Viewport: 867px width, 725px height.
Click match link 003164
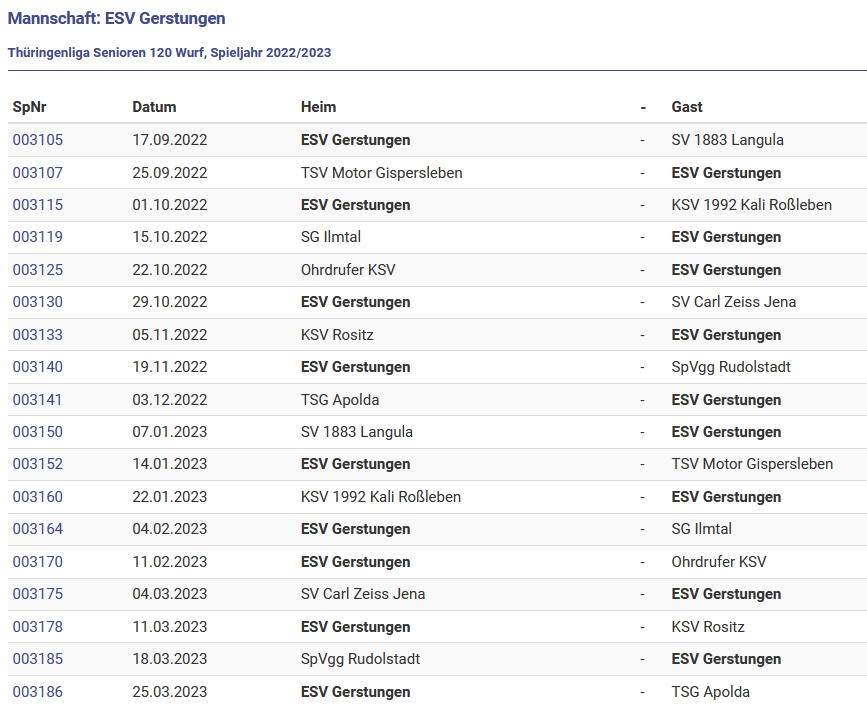tap(38, 529)
